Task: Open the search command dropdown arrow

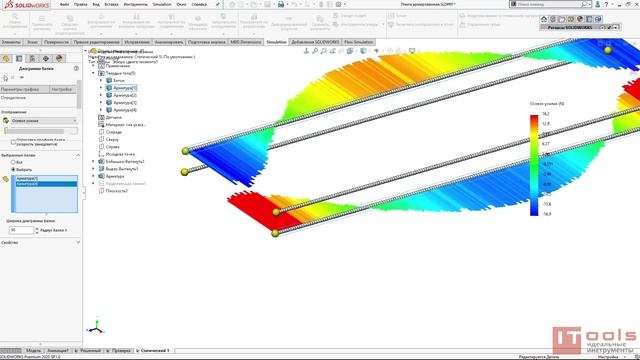Action: pos(590,4)
